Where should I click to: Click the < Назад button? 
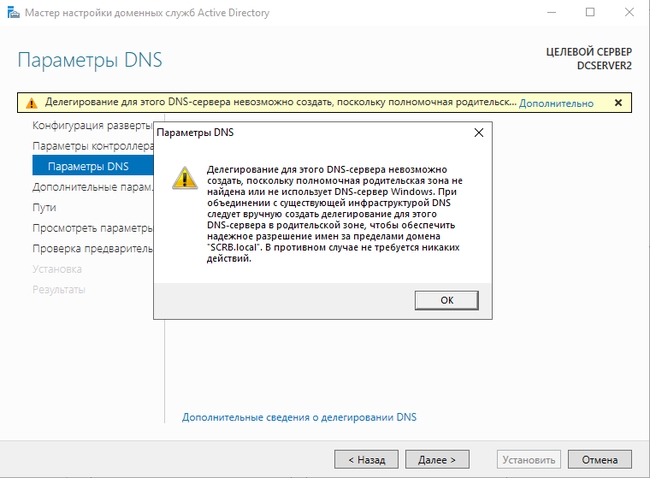(366, 460)
